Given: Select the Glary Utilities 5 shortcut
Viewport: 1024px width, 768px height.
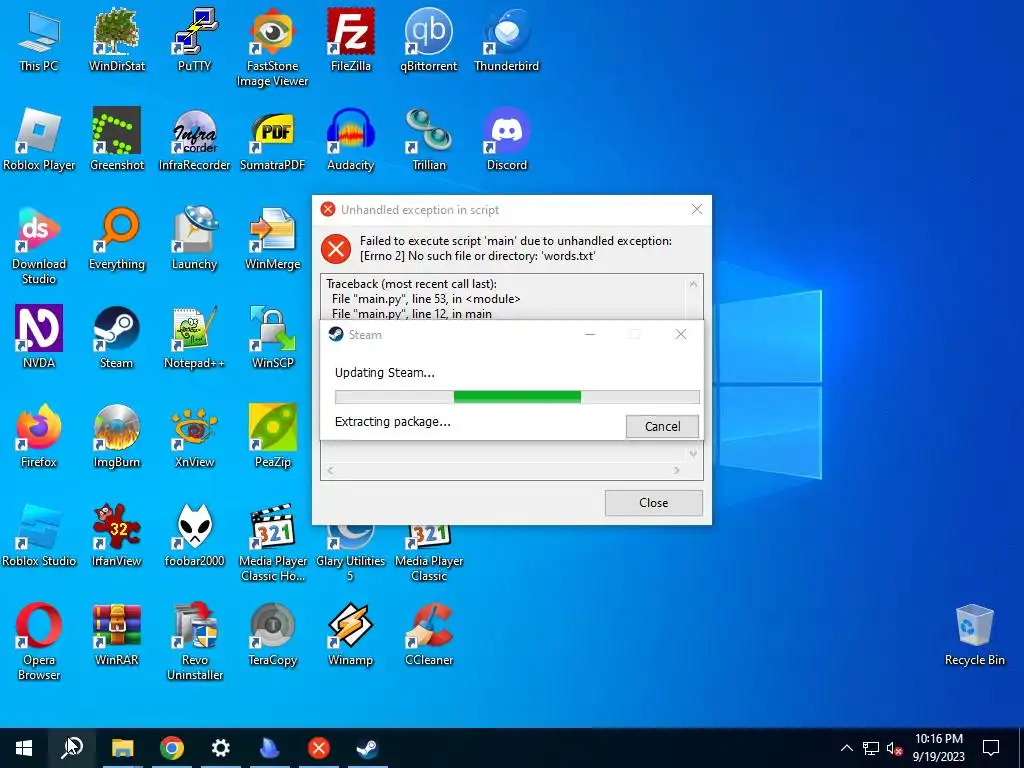Looking at the screenshot, I should [351, 552].
